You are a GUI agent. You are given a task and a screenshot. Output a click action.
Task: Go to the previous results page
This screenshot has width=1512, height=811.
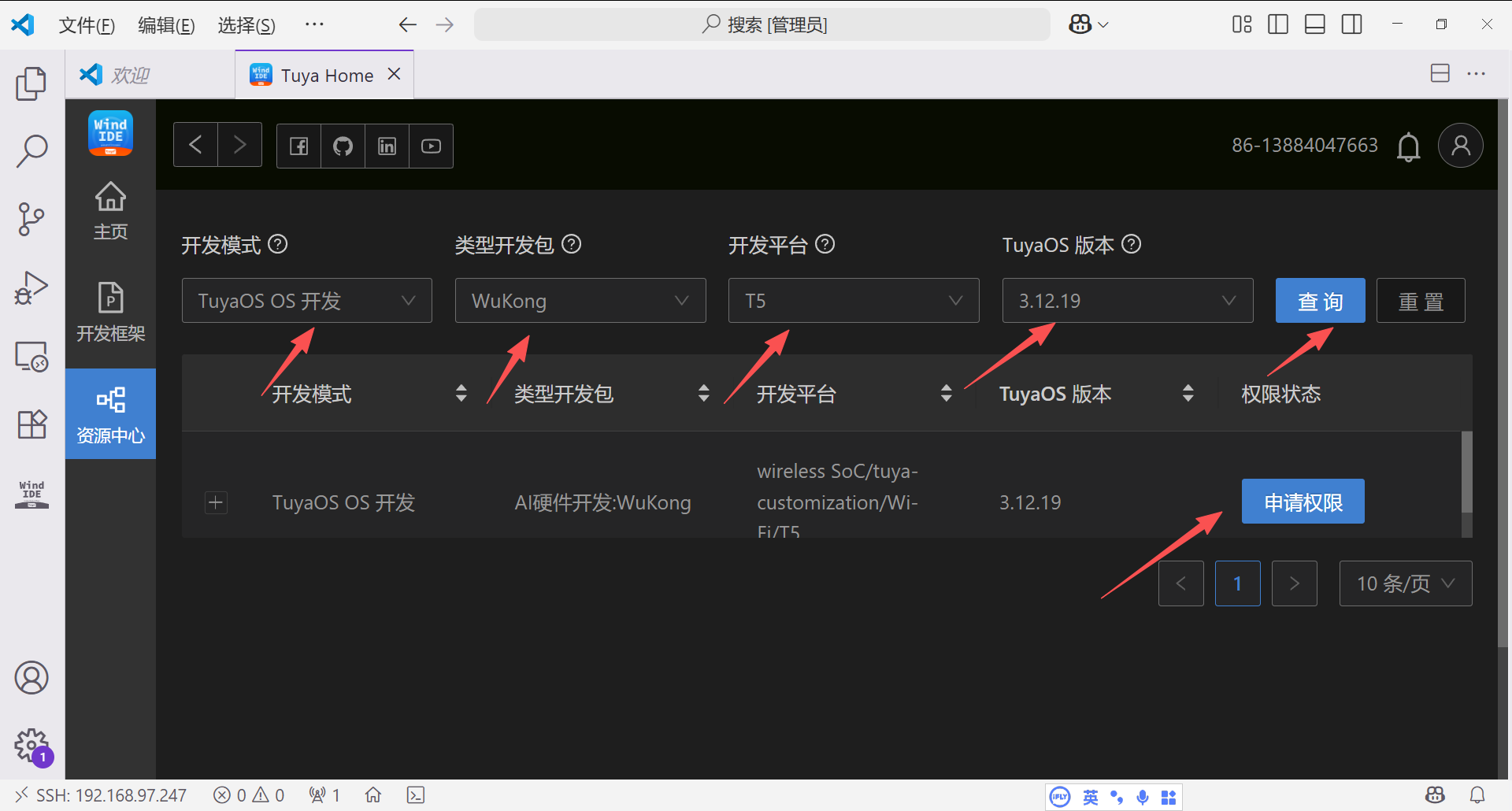pyautogui.click(x=1180, y=583)
